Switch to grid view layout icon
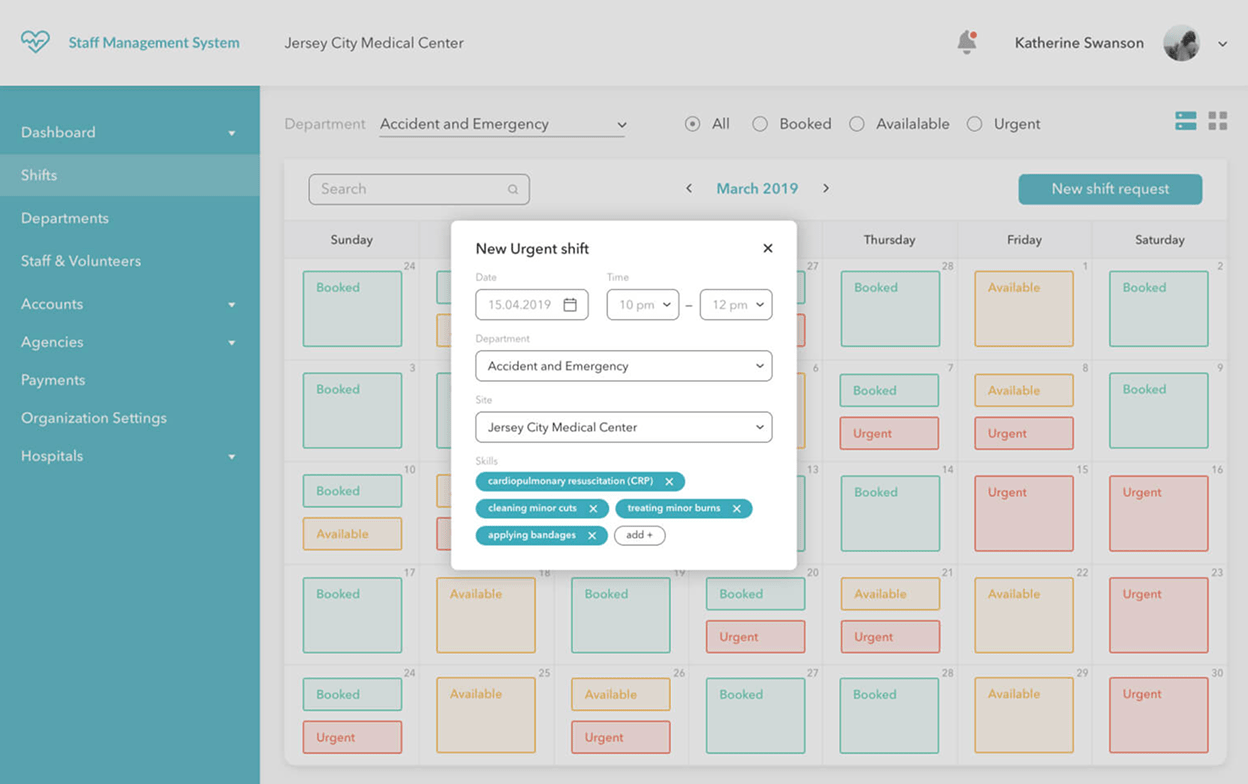The image size is (1248, 784). (x=1218, y=120)
